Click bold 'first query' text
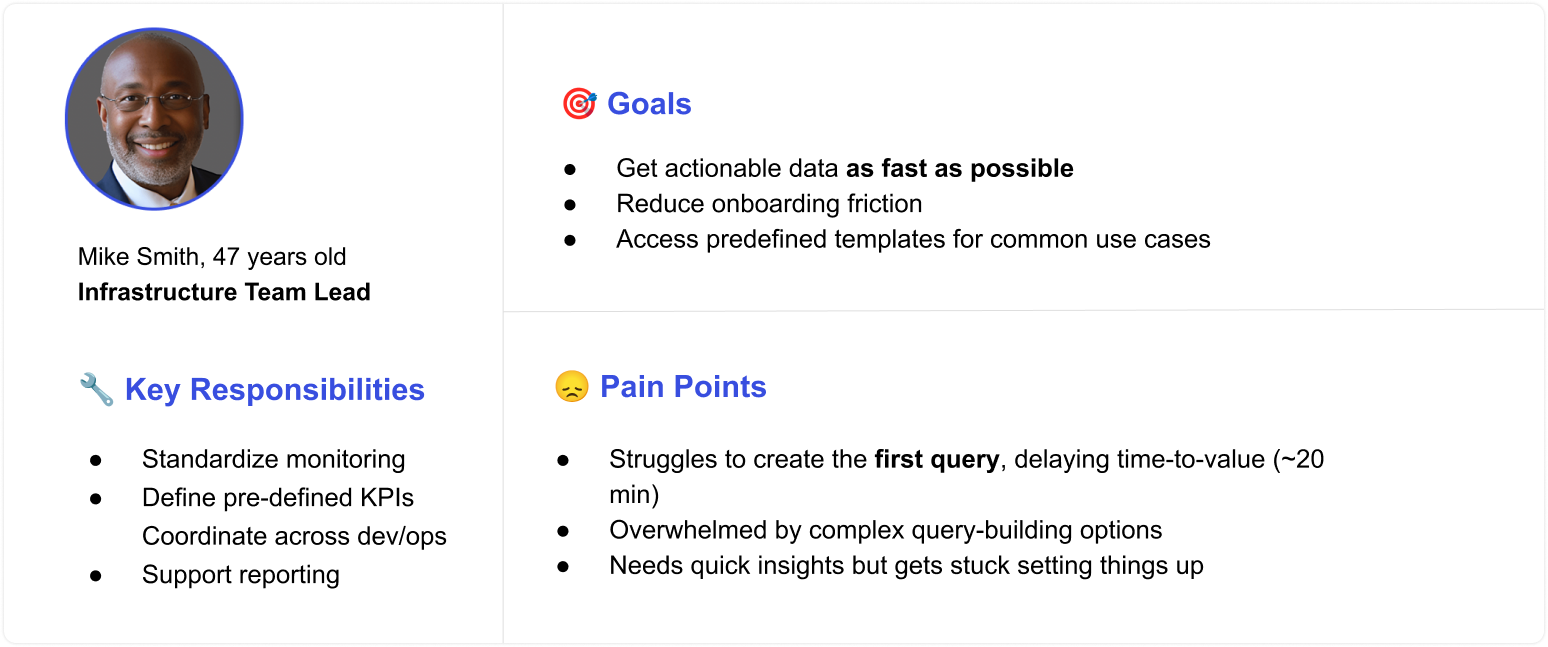The image size is (1548, 647). pos(936,459)
